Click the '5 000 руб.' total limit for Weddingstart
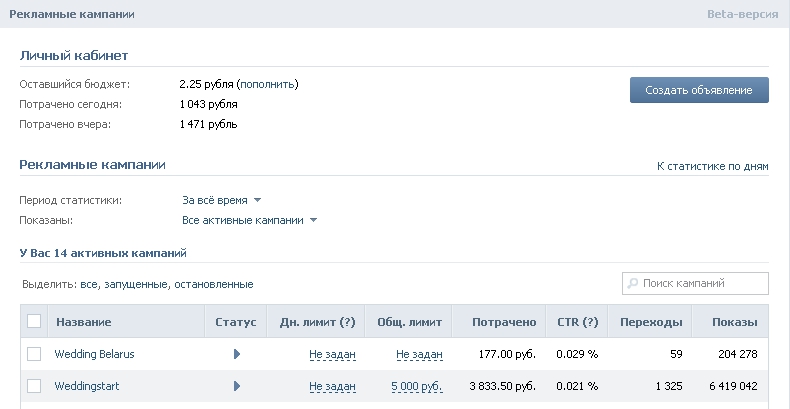Viewport: 790px width, 409px height. 417,387
